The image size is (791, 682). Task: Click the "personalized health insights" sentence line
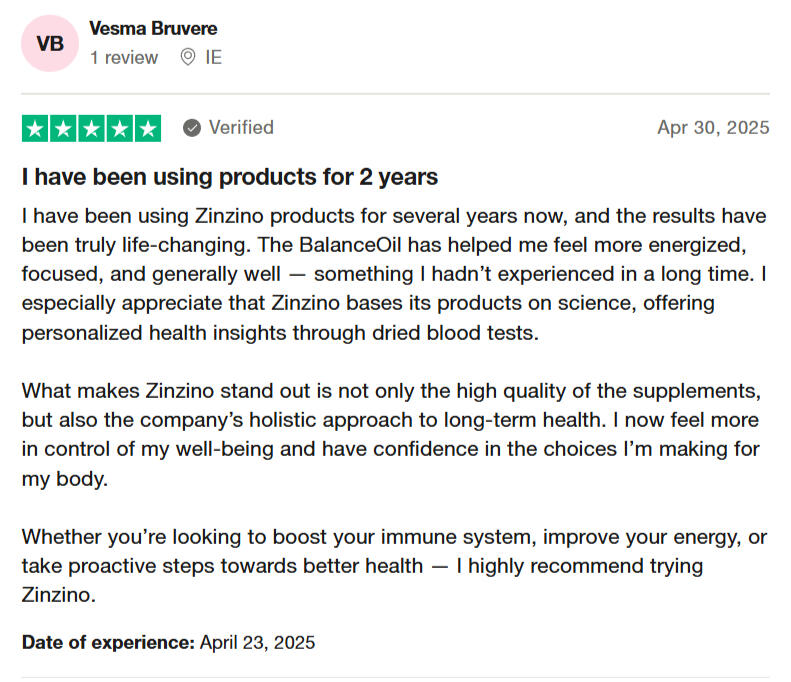pos(280,333)
